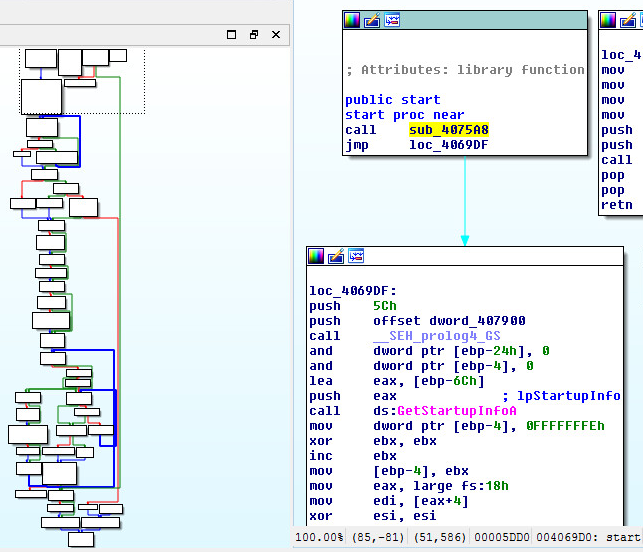
Task: Click the pencil edit icon on loc_4069DF block
Action: (336, 256)
